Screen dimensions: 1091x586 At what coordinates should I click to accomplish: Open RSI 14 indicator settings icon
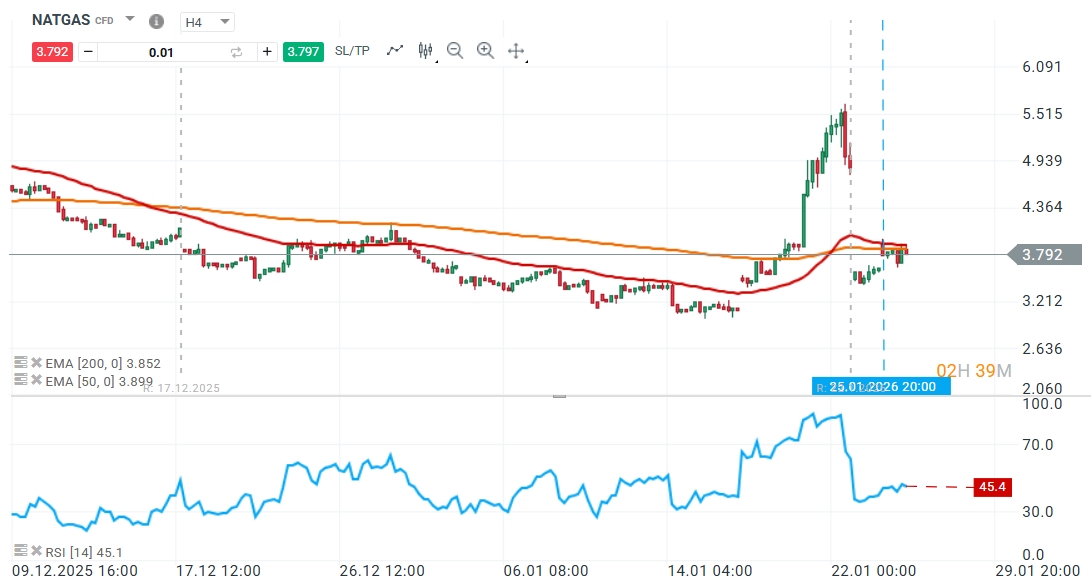[20, 551]
